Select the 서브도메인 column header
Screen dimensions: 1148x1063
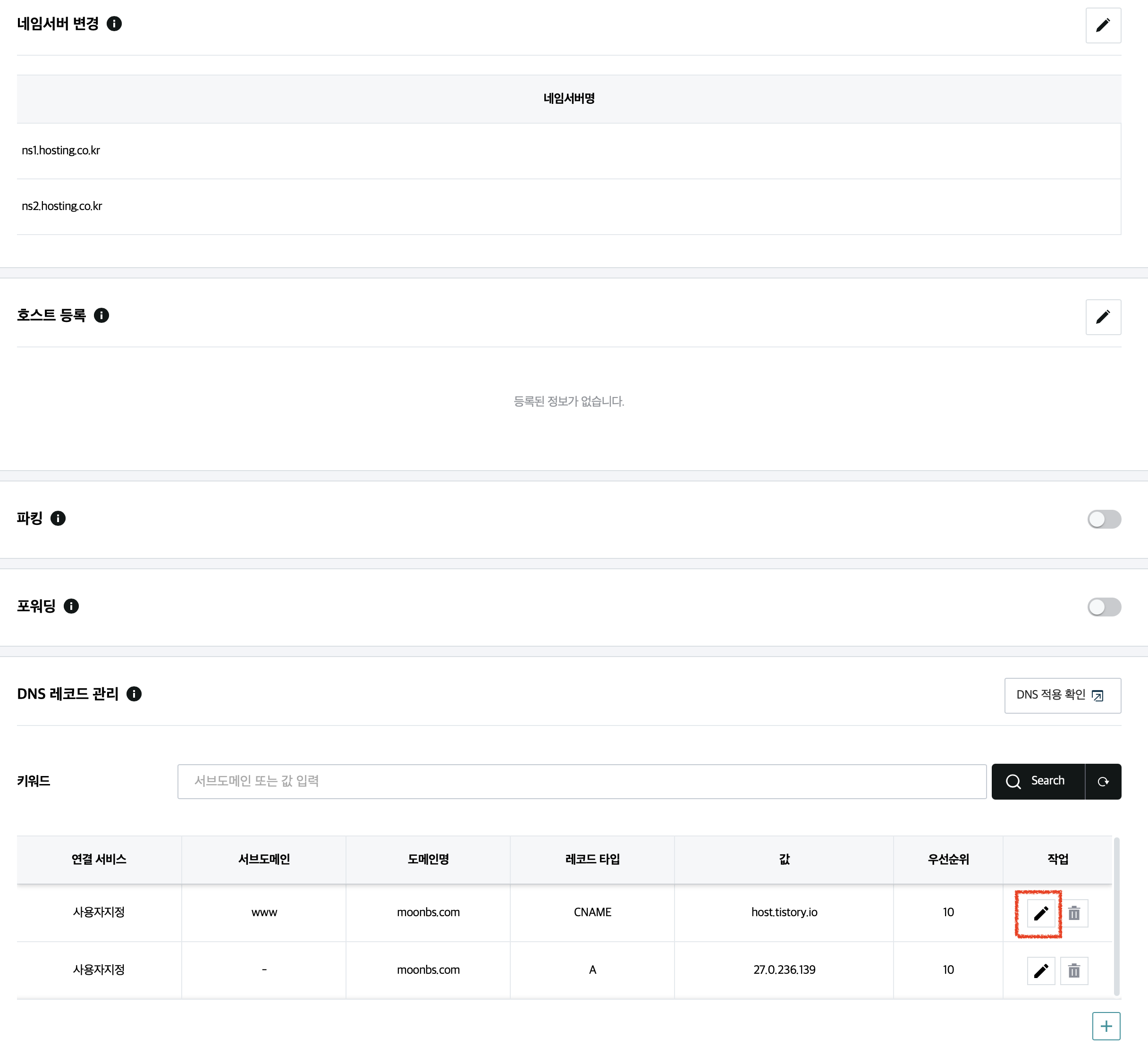pos(264,860)
